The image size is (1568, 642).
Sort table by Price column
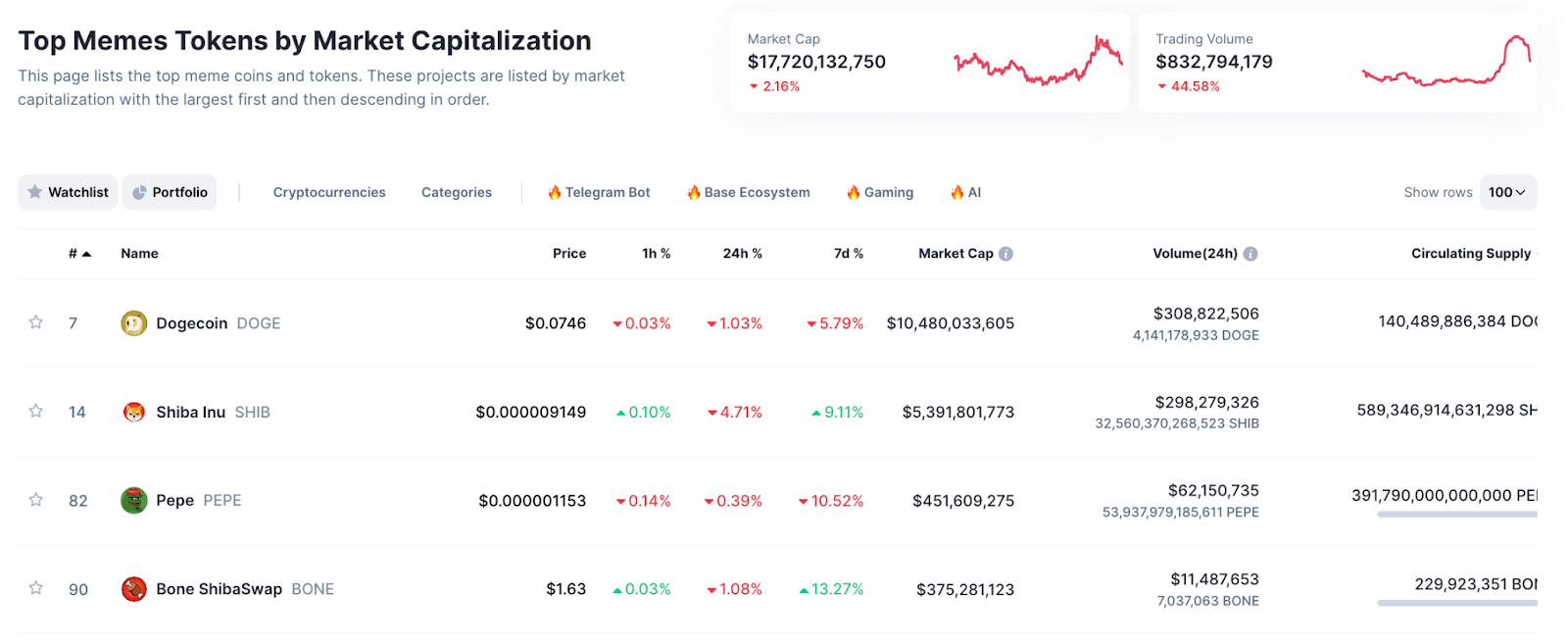point(569,254)
